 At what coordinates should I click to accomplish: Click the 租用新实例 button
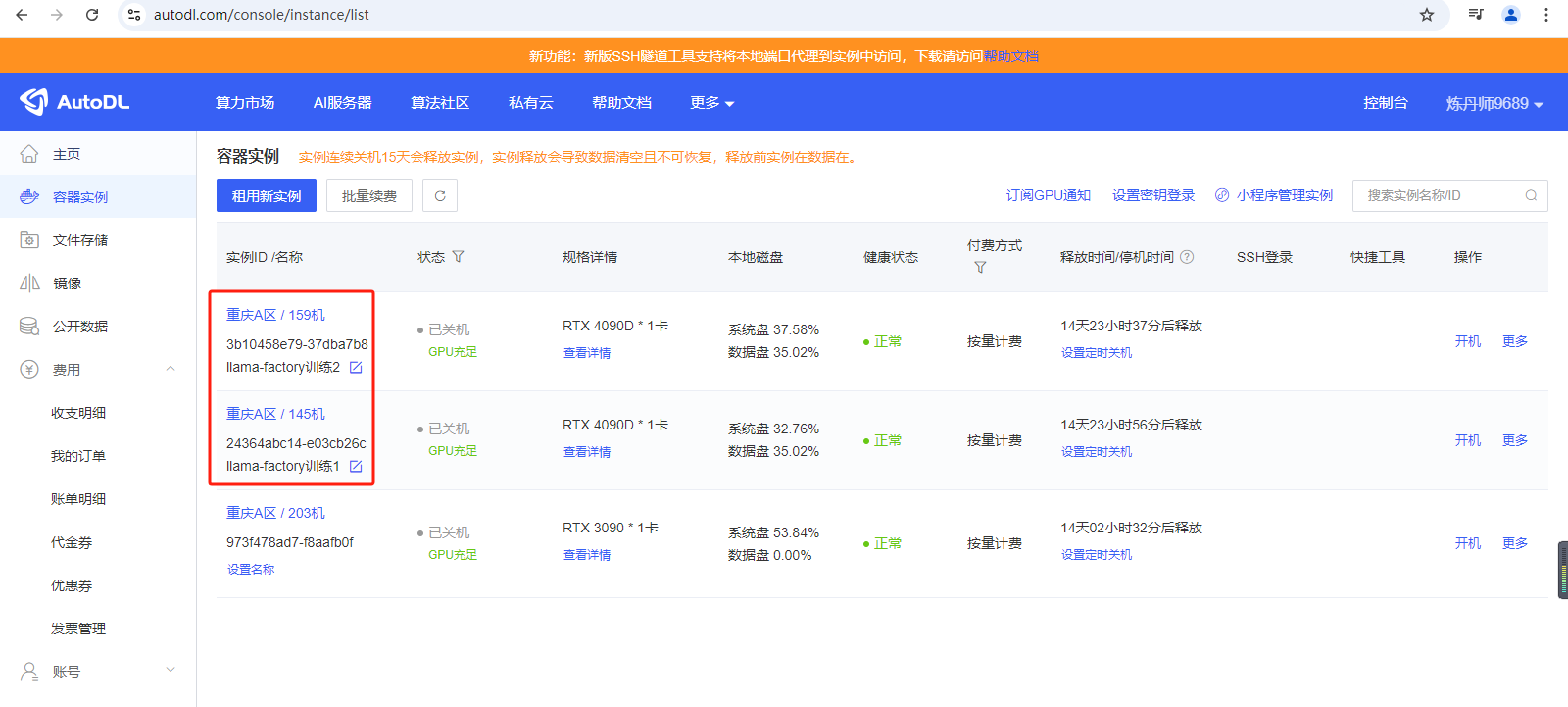(267, 196)
